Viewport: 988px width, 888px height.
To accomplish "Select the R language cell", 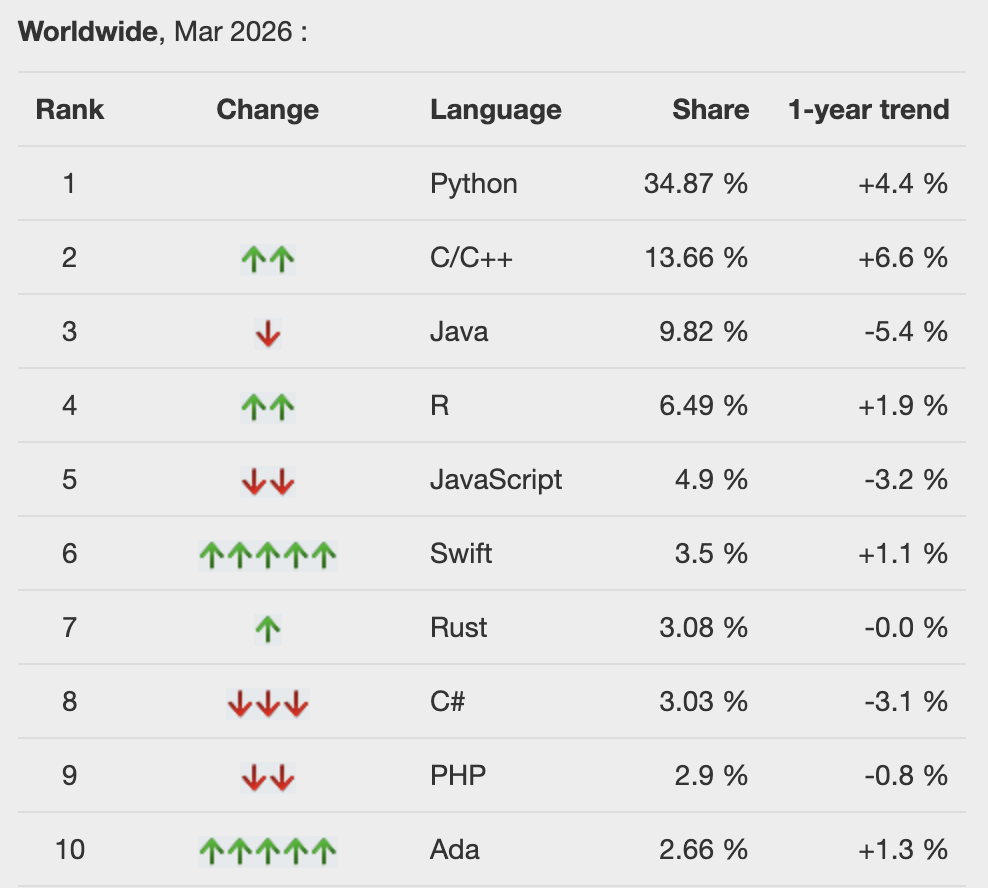I will (440, 406).
